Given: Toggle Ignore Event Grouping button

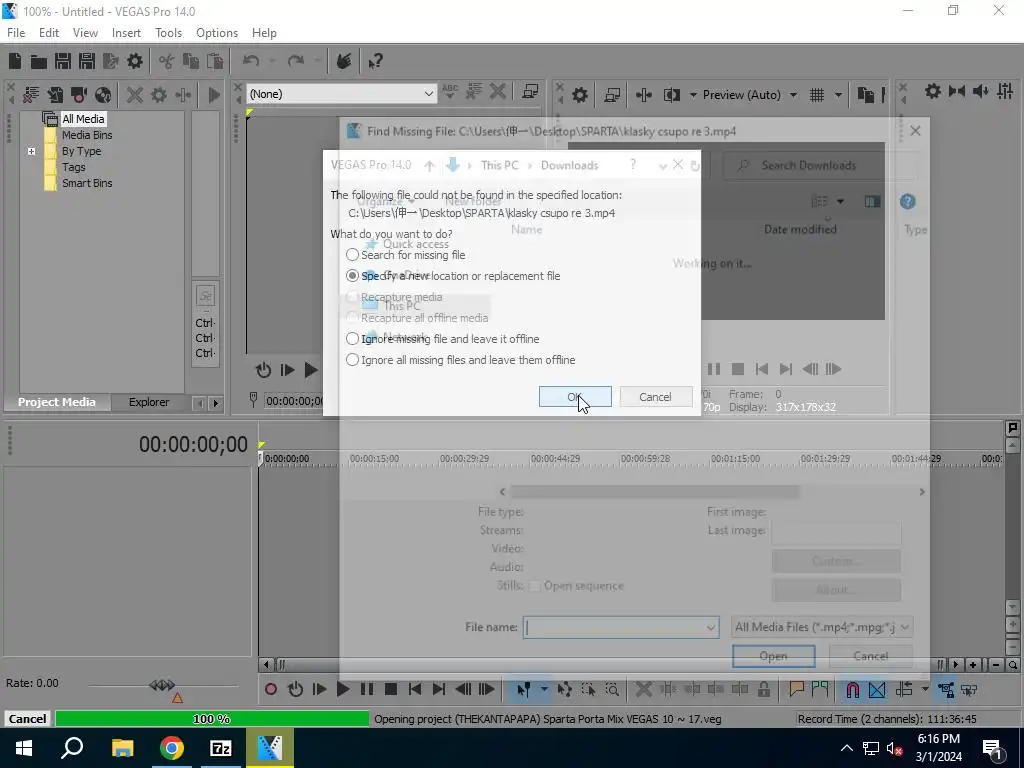Looking at the screenshot, I should (969, 689).
